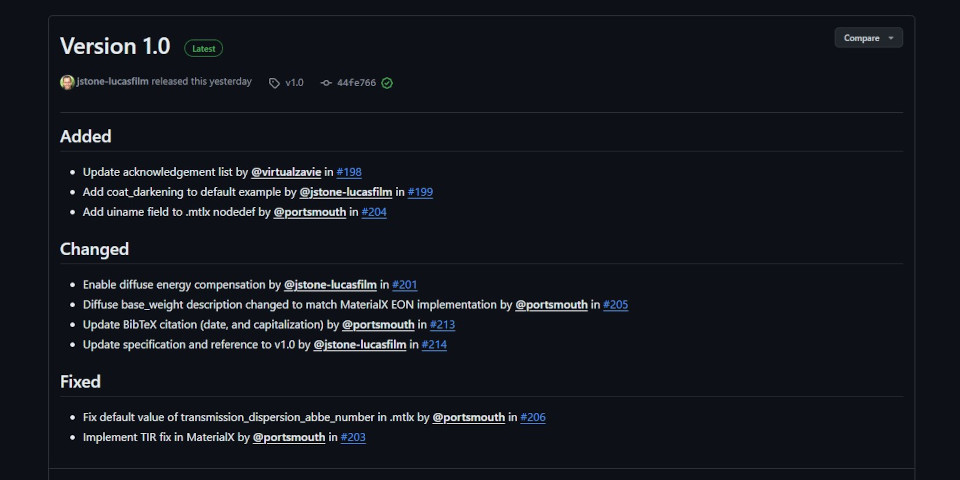Open pull request #206 link
Viewport: 960px width, 480px height.
click(x=533, y=418)
